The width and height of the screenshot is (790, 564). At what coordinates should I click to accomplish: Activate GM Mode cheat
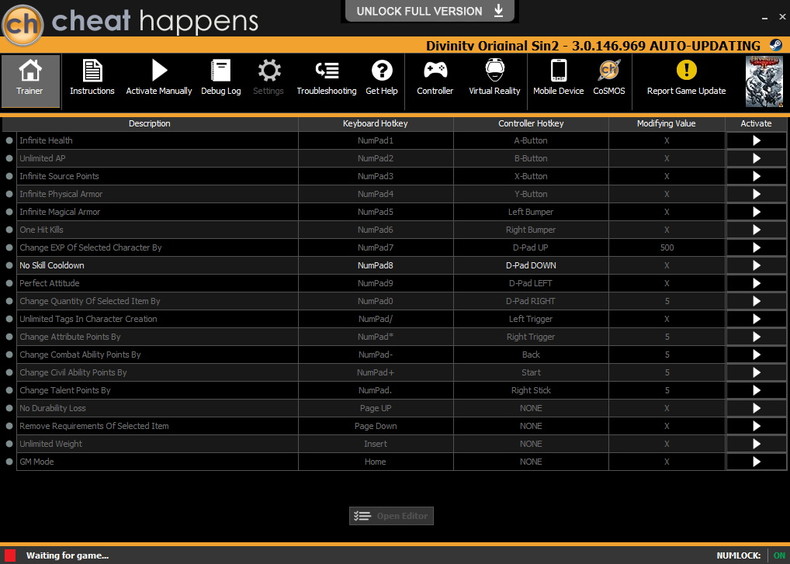click(756, 462)
